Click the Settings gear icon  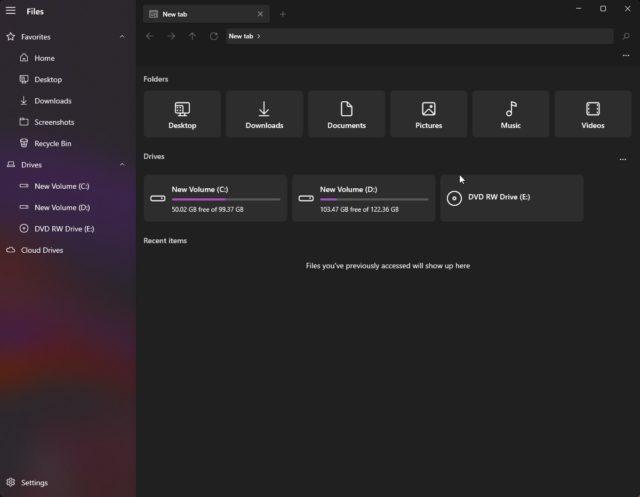click(x=11, y=482)
